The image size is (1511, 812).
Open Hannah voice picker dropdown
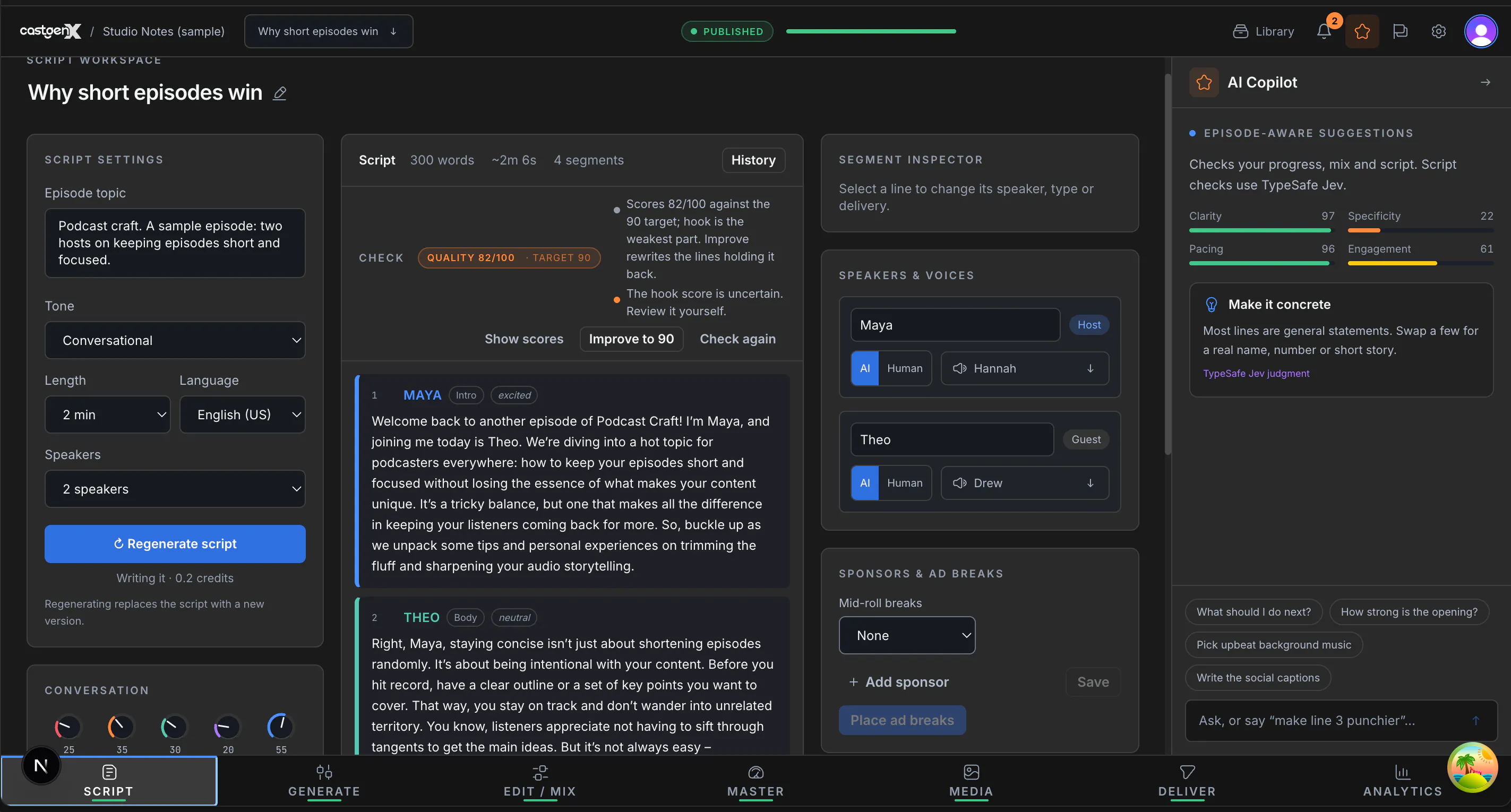pos(1025,368)
